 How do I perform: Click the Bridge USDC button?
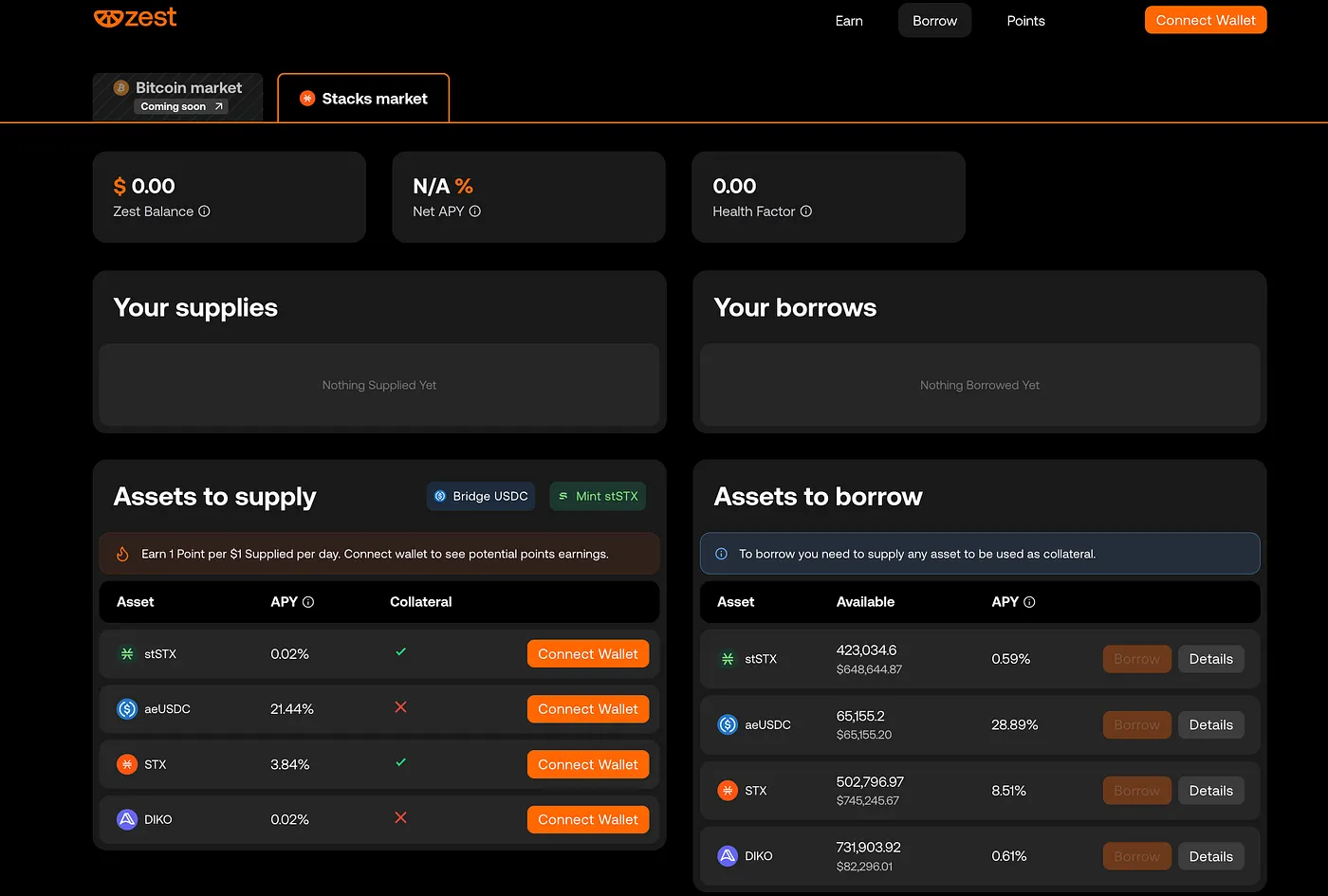(481, 496)
